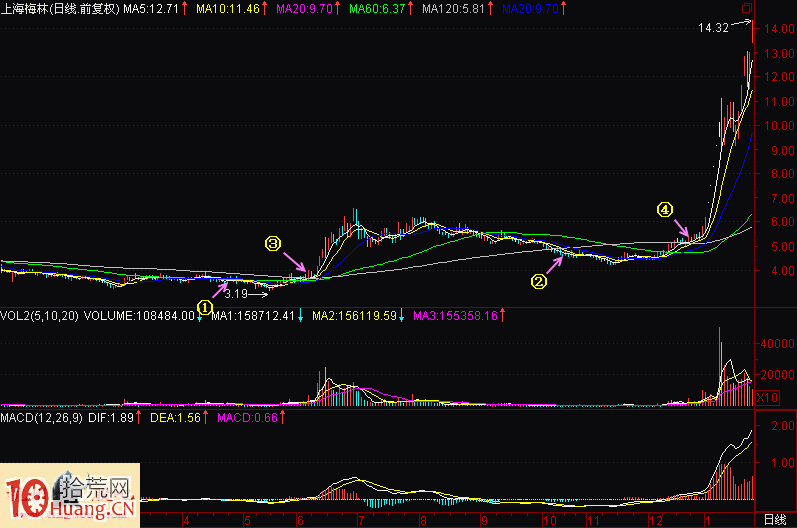Image resolution: width=797 pixels, height=528 pixels.
Task: Jump to month 8 on the time axis
Action: [423, 520]
